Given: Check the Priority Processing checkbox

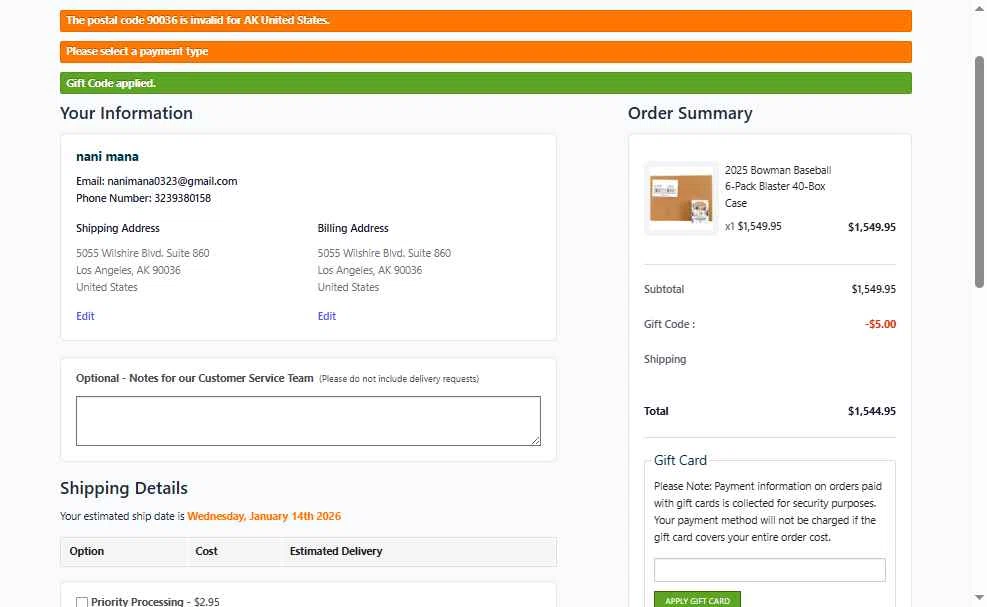Looking at the screenshot, I should [x=82, y=602].
